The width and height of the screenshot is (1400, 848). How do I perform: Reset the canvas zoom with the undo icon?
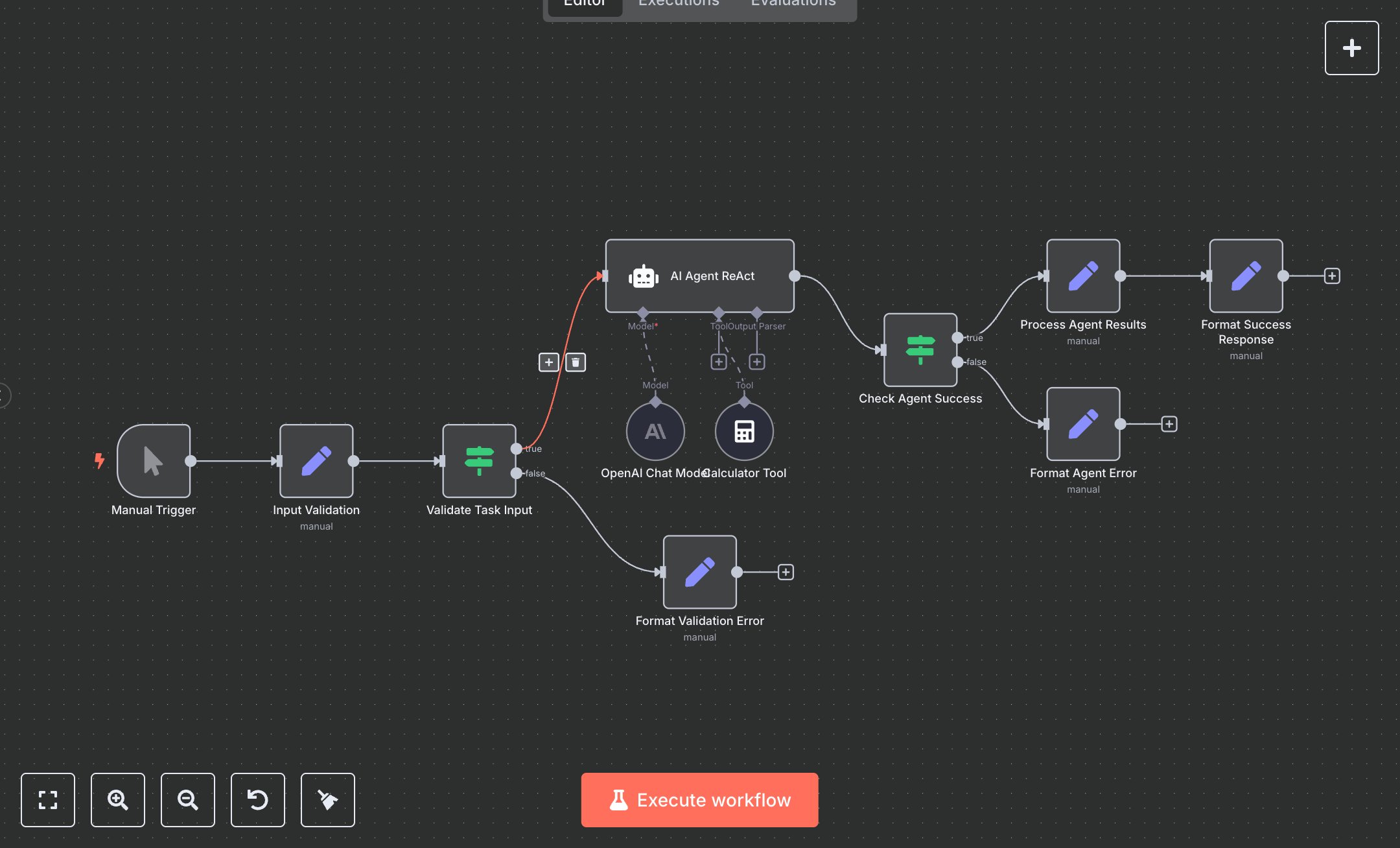(258, 800)
